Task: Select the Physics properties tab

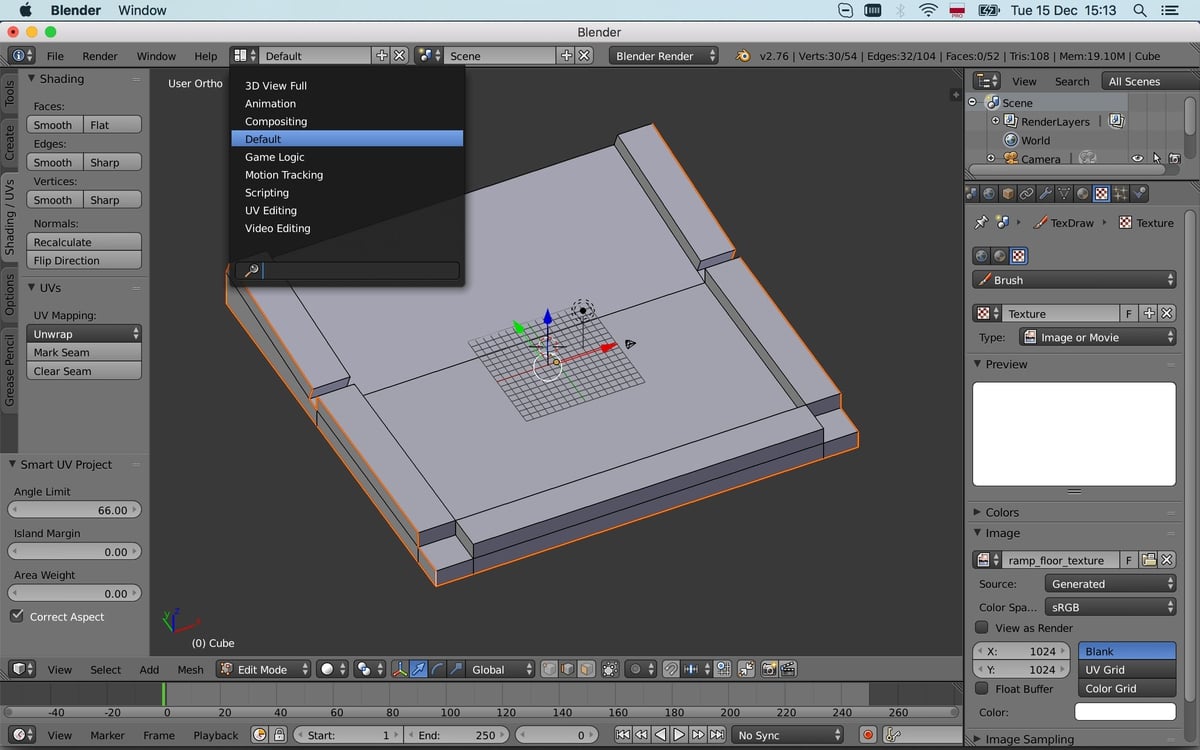Action: click(1140, 192)
